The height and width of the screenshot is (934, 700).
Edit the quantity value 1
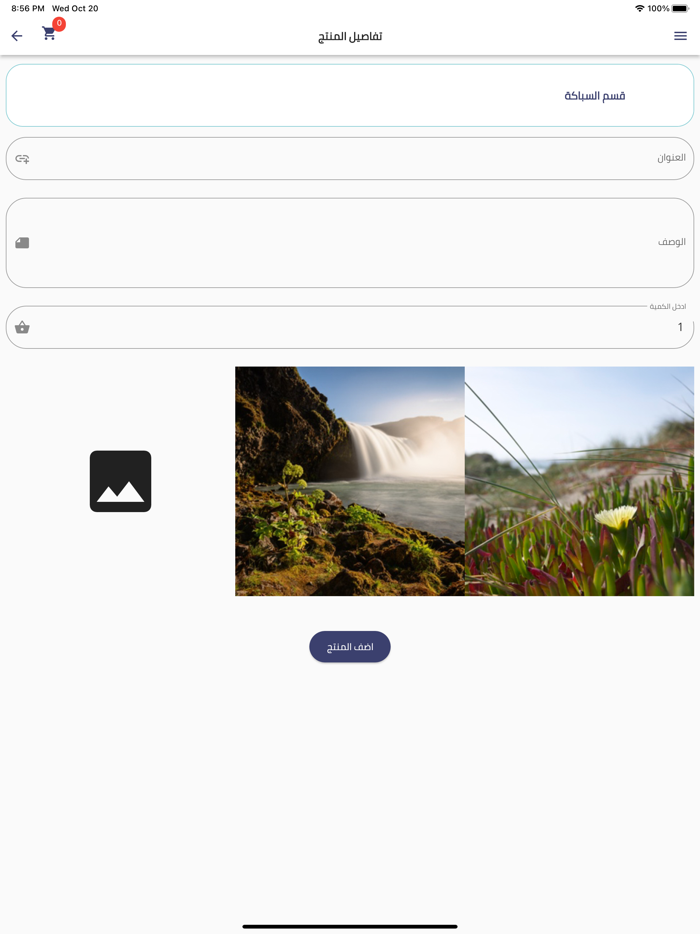coord(680,327)
